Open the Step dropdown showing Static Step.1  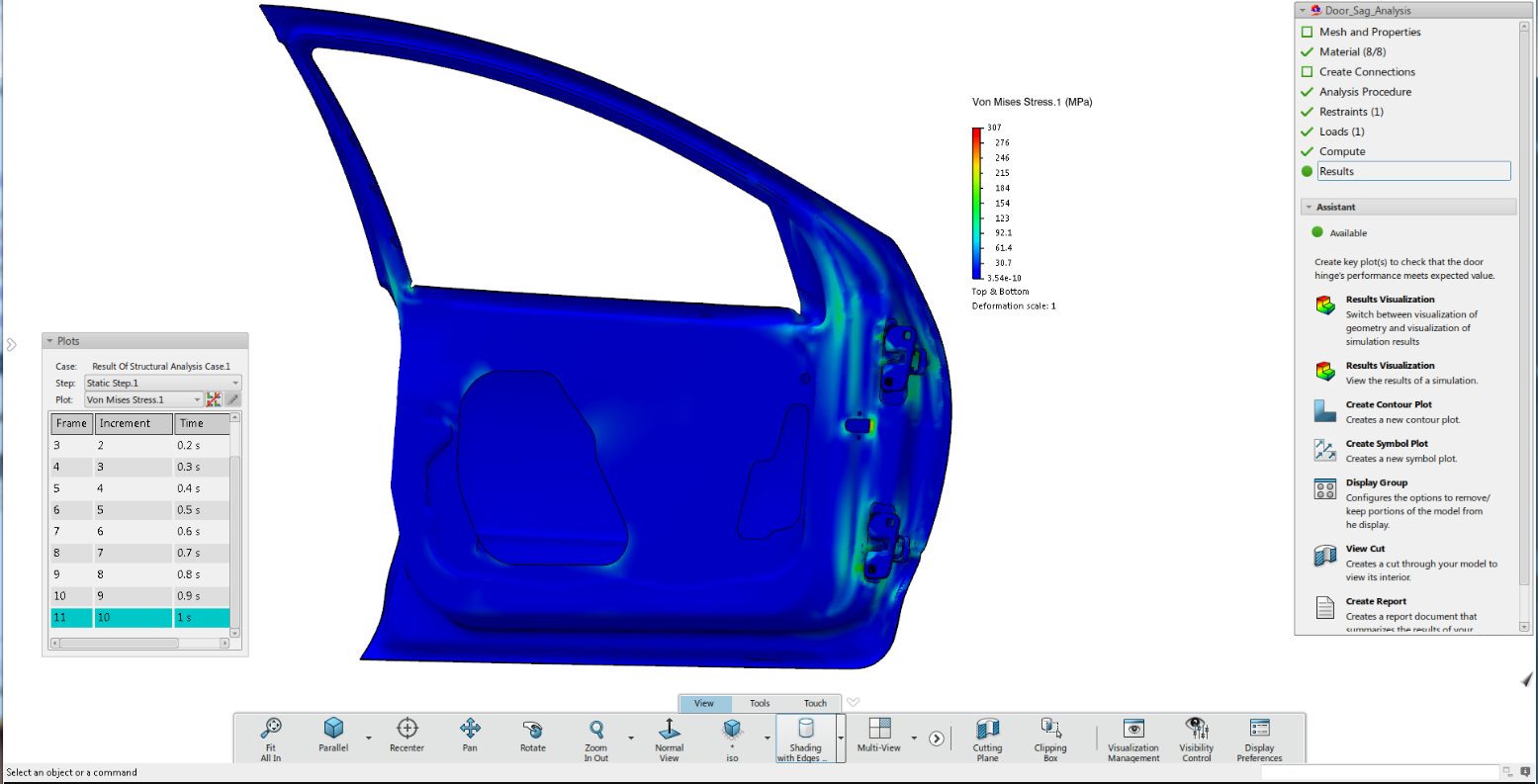pyautogui.click(x=162, y=383)
